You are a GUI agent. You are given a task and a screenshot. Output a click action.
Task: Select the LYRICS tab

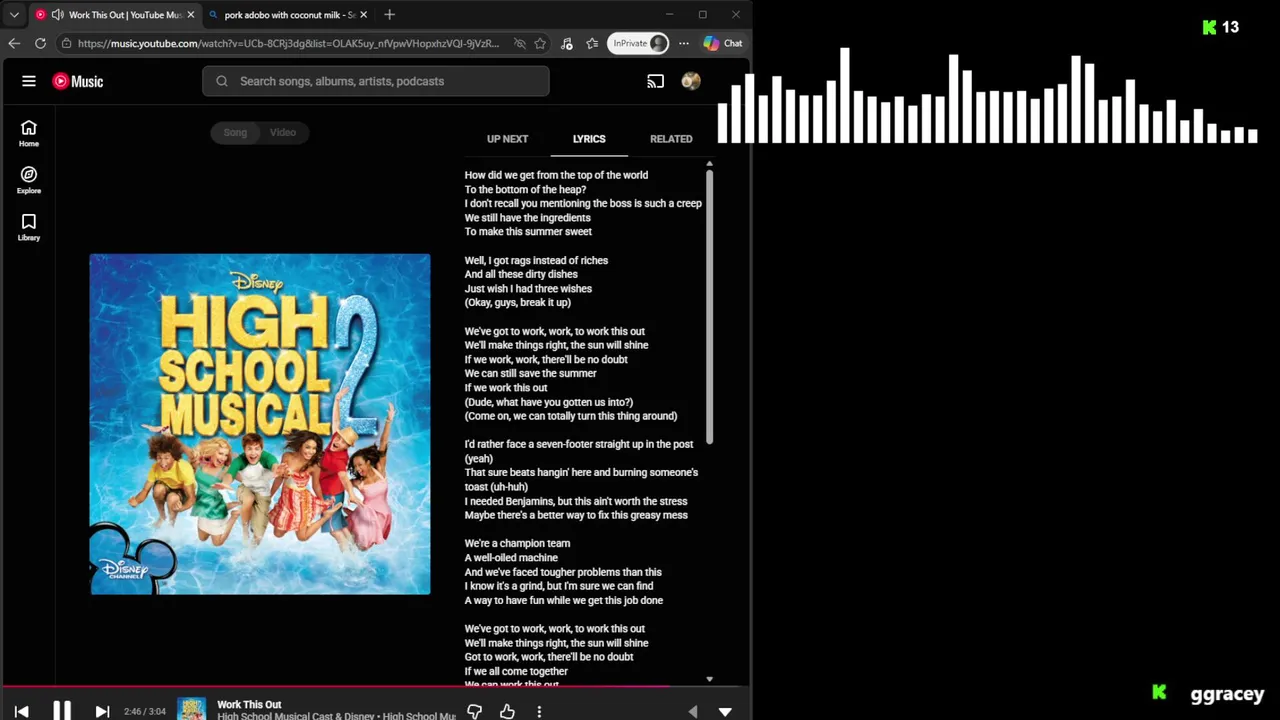click(x=589, y=139)
